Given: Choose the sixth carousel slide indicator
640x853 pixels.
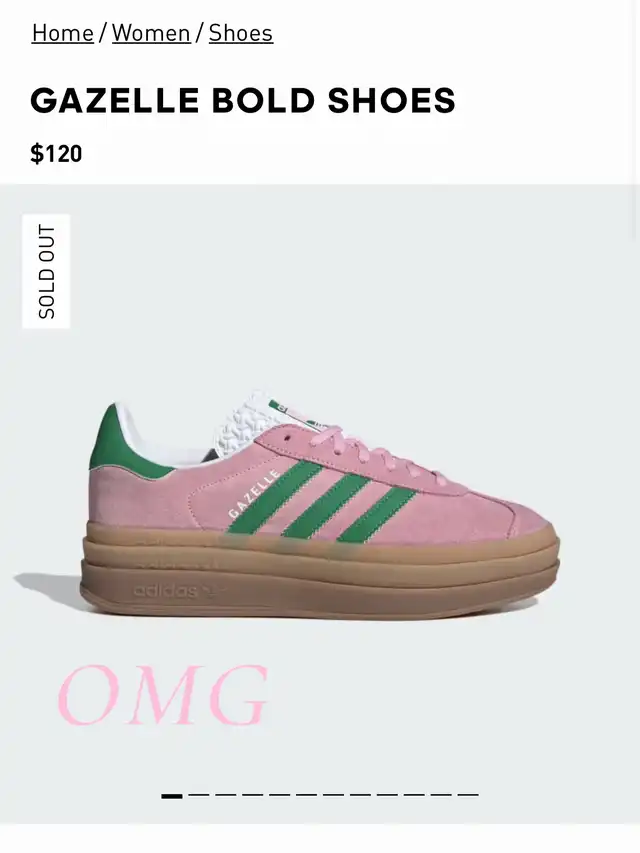Looking at the screenshot, I should (306, 795).
